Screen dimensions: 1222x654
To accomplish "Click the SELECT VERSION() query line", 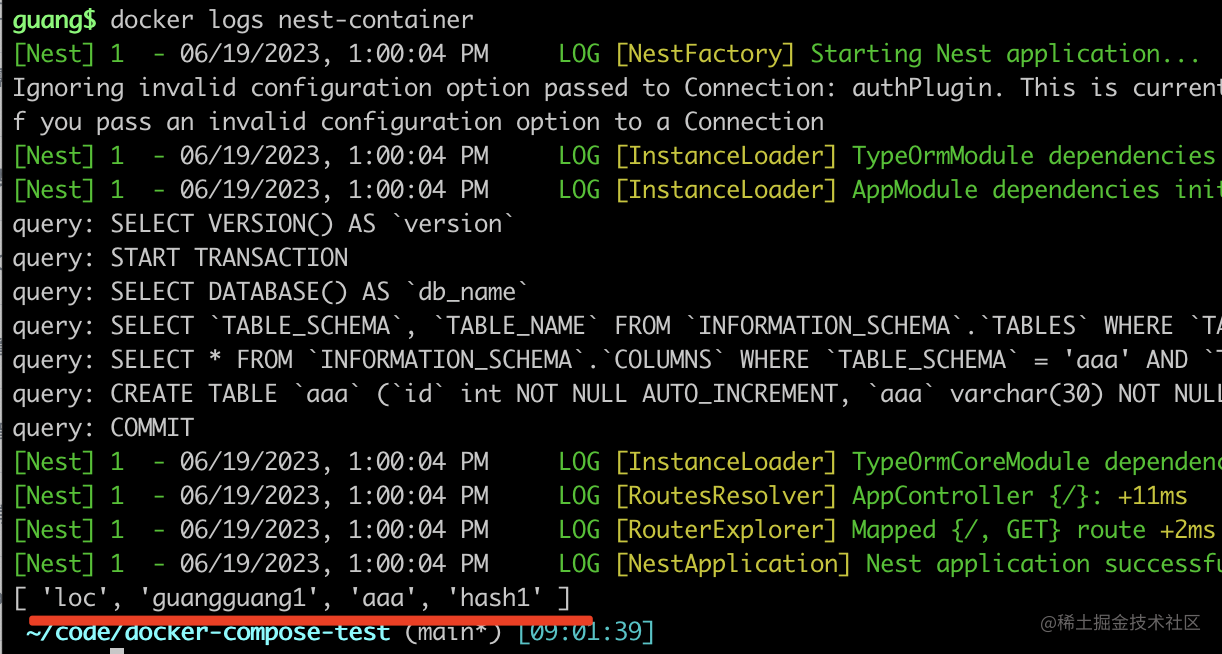I will (x=263, y=223).
